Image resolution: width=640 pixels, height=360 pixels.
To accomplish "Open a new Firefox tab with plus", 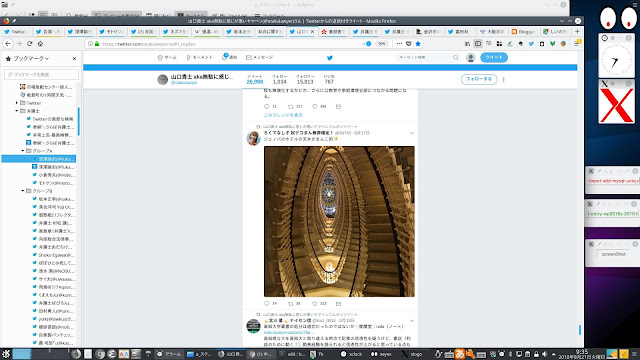I will pyautogui.click(x=577, y=31).
